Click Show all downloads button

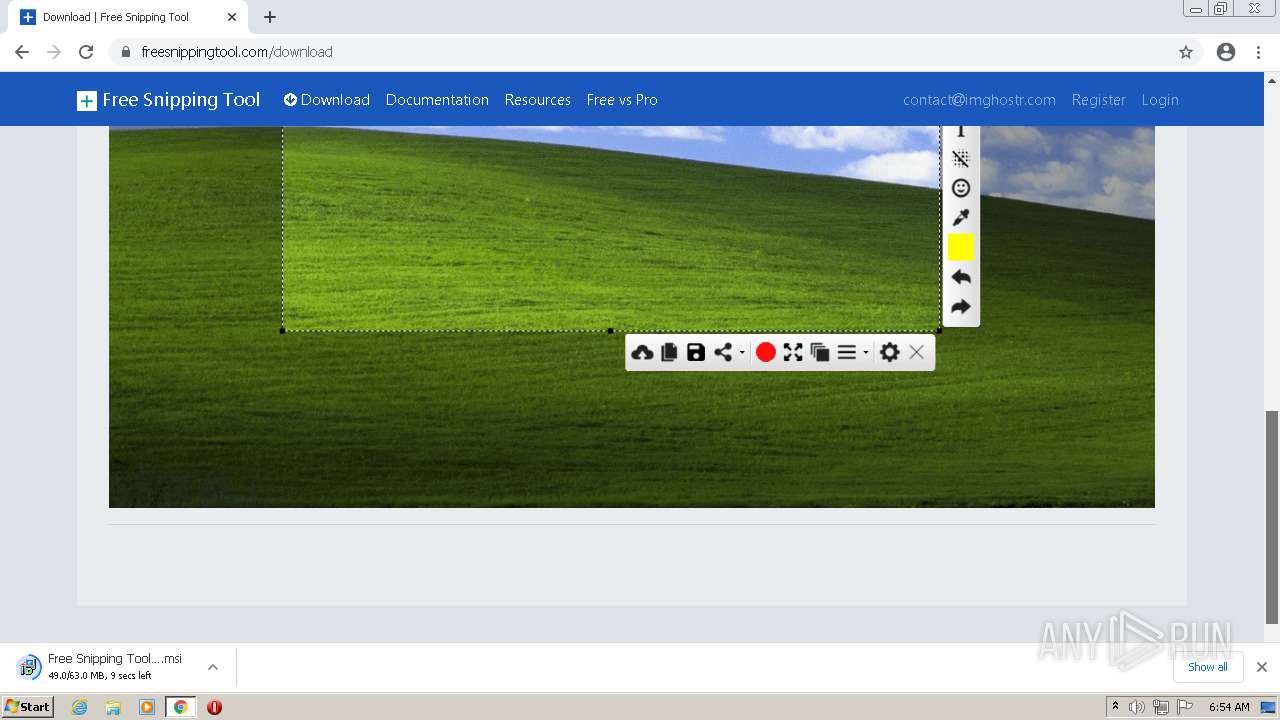pyautogui.click(x=1207, y=667)
